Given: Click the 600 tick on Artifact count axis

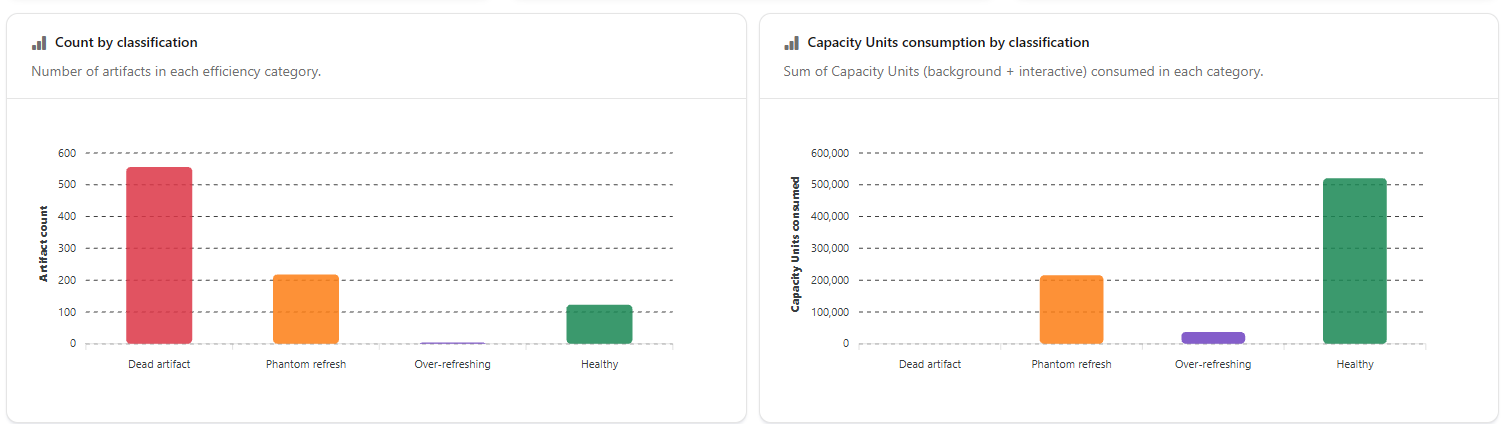Looking at the screenshot, I should [67, 153].
